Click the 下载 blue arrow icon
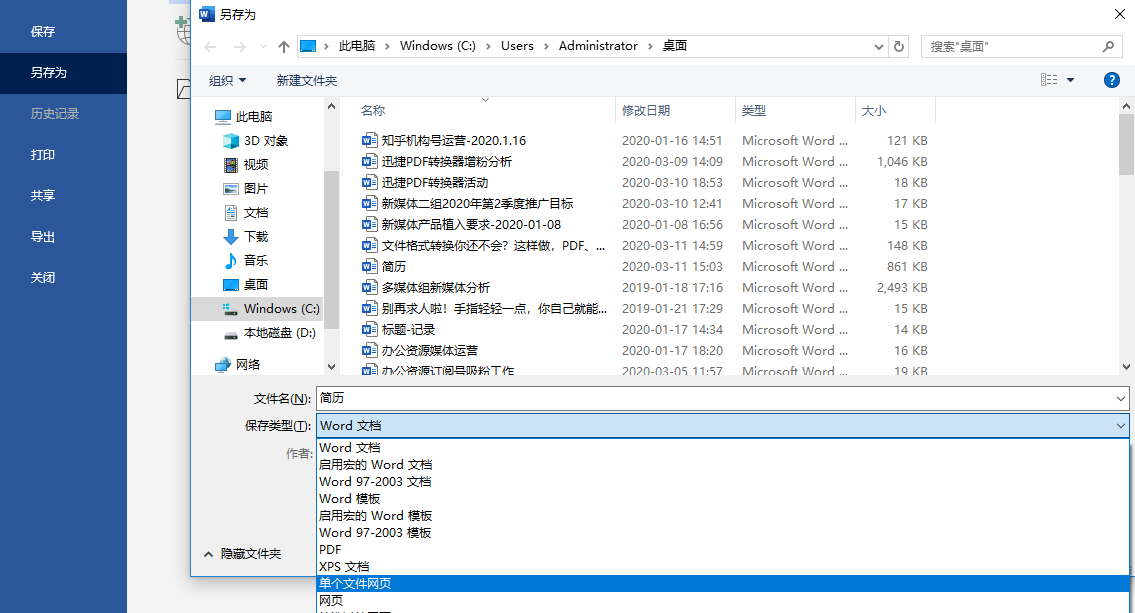This screenshot has height=613, width=1135. click(x=230, y=237)
